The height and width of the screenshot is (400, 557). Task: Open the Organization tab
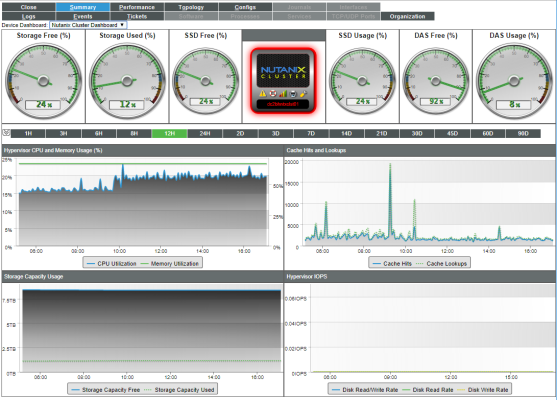pos(407,16)
